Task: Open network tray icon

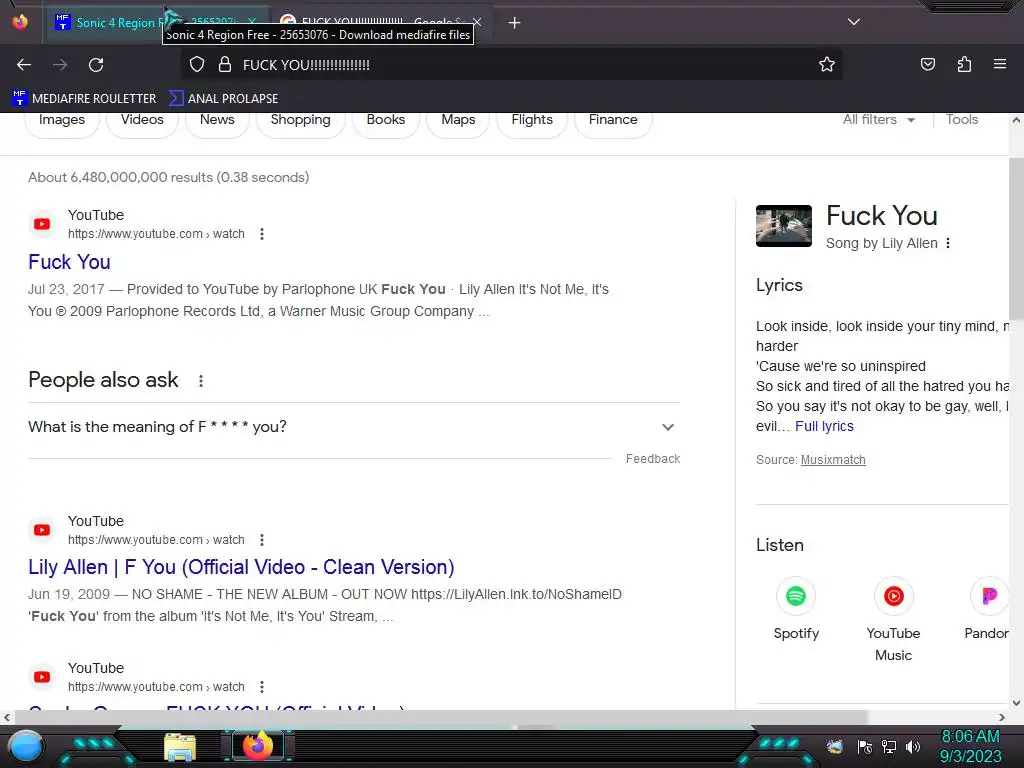Action: coord(888,747)
